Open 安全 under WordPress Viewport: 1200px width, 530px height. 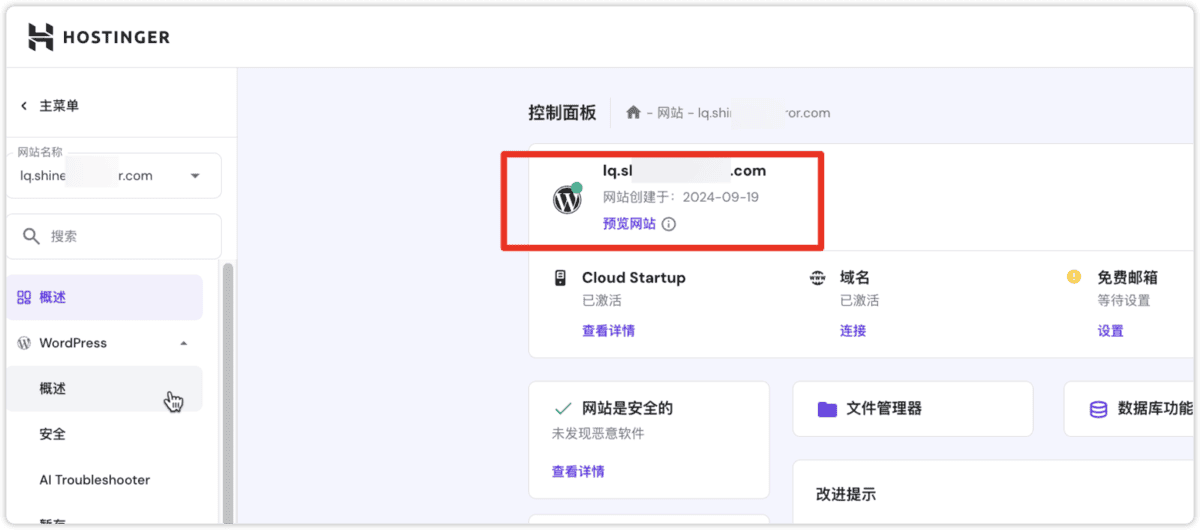click(x=53, y=434)
